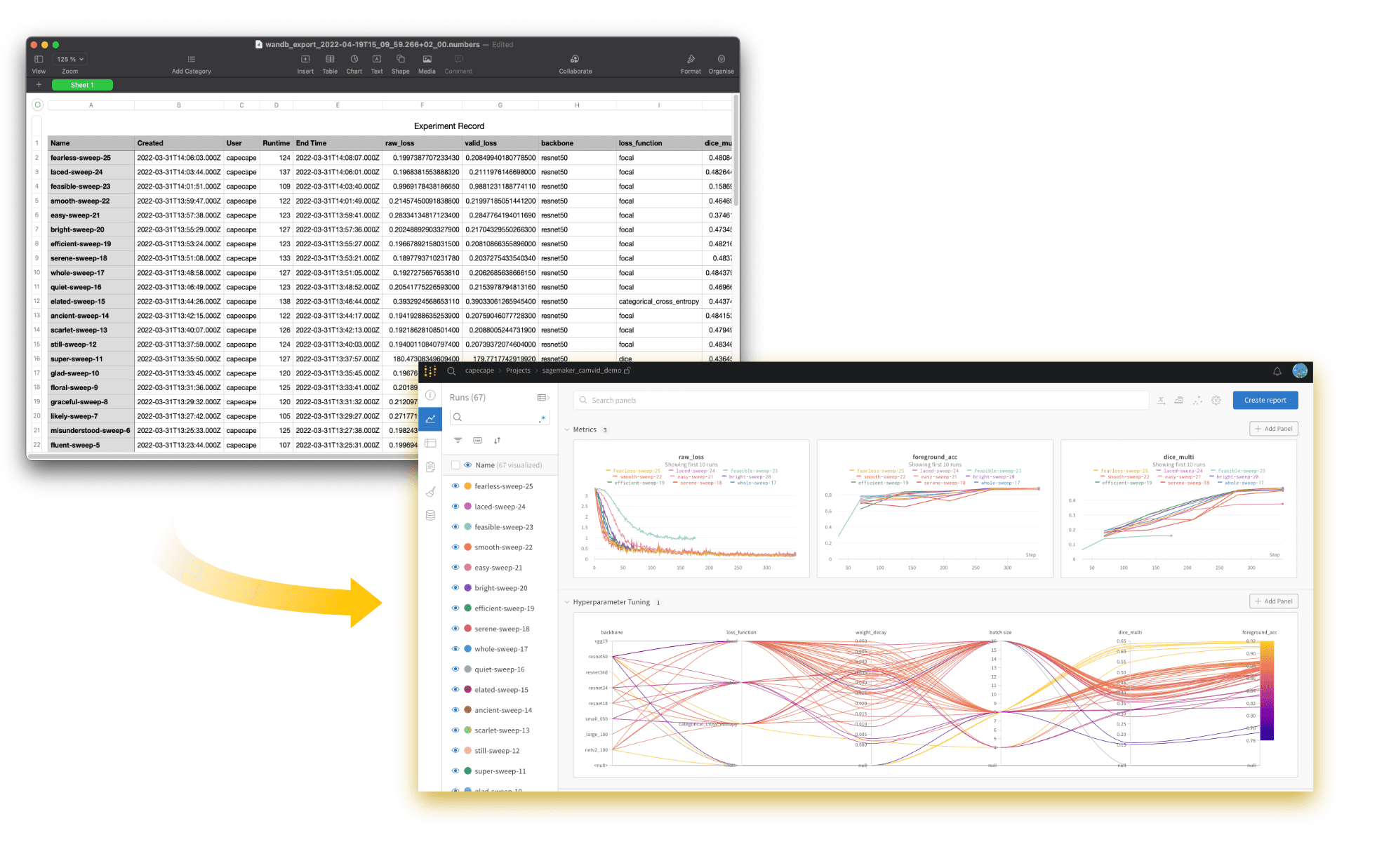Change the color dot of elated-sweep-15
Viewport: 1377px width, 868px height.
[467, 690]
